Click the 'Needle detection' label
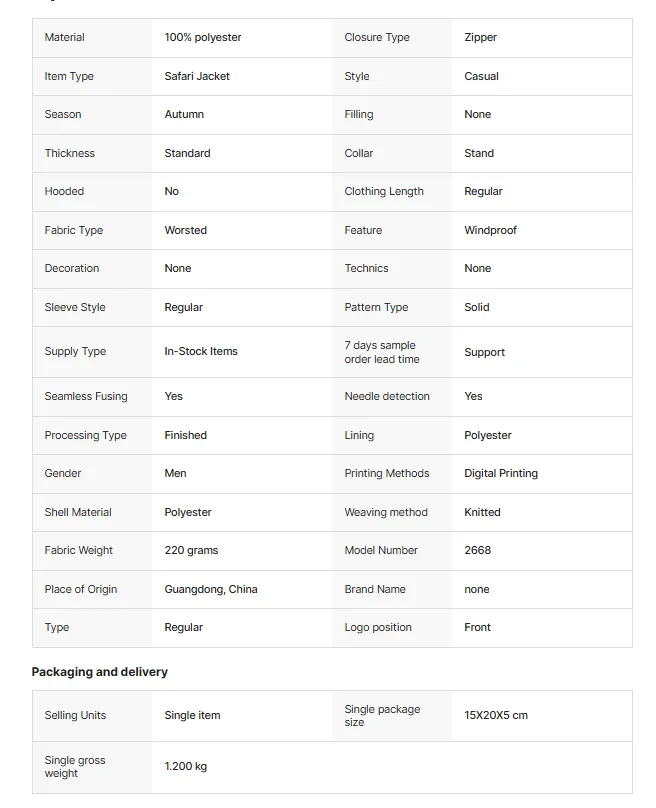This screenshot has height=808, width=656. pyautogui.click(x=387, y=396)
